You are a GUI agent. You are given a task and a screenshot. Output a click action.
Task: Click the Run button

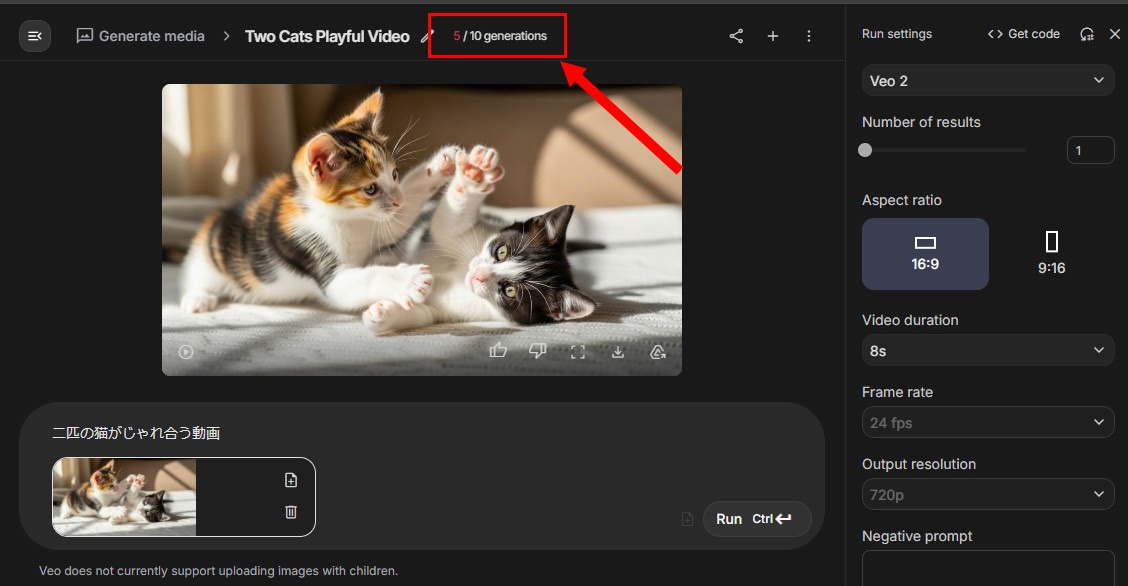[x=756, y=519]
